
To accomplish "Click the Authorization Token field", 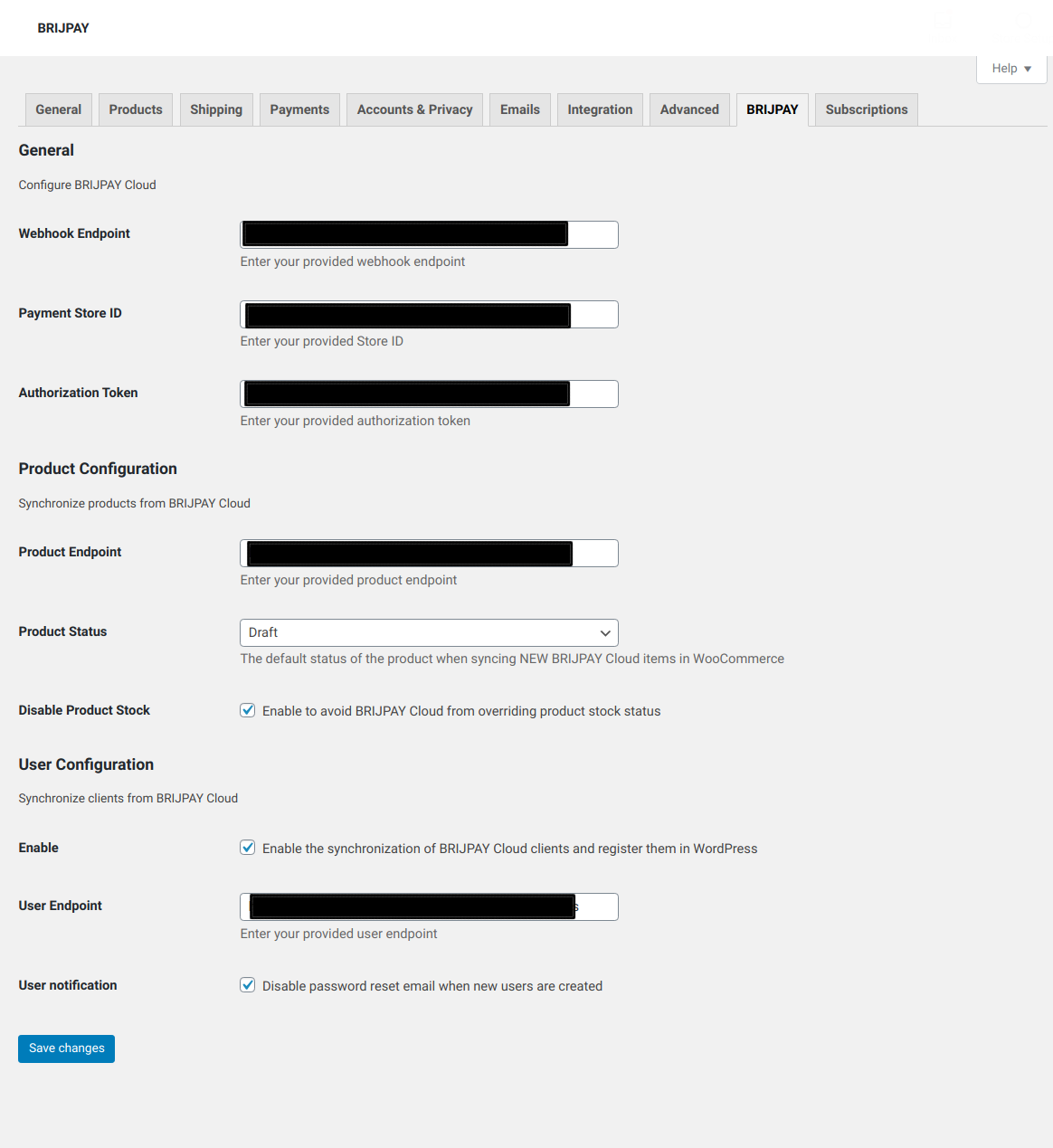I will click(429, 394).
